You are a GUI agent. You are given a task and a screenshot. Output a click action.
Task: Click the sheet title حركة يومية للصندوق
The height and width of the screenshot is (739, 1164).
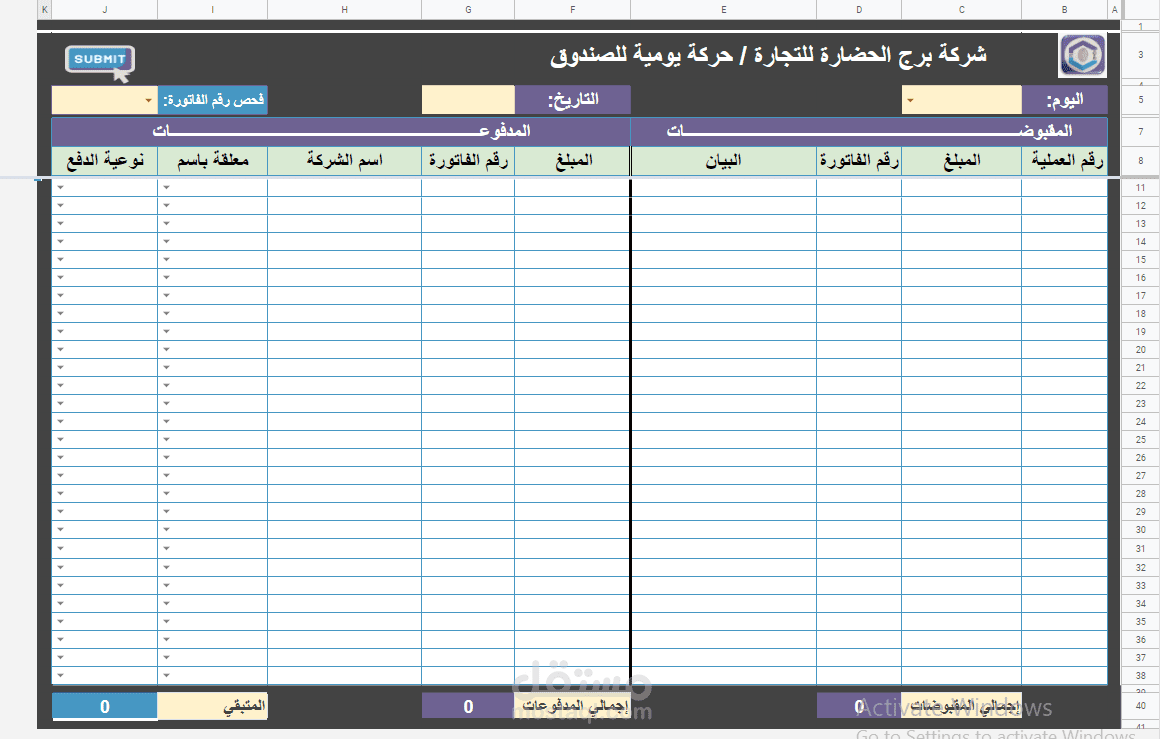click(641, 55)
